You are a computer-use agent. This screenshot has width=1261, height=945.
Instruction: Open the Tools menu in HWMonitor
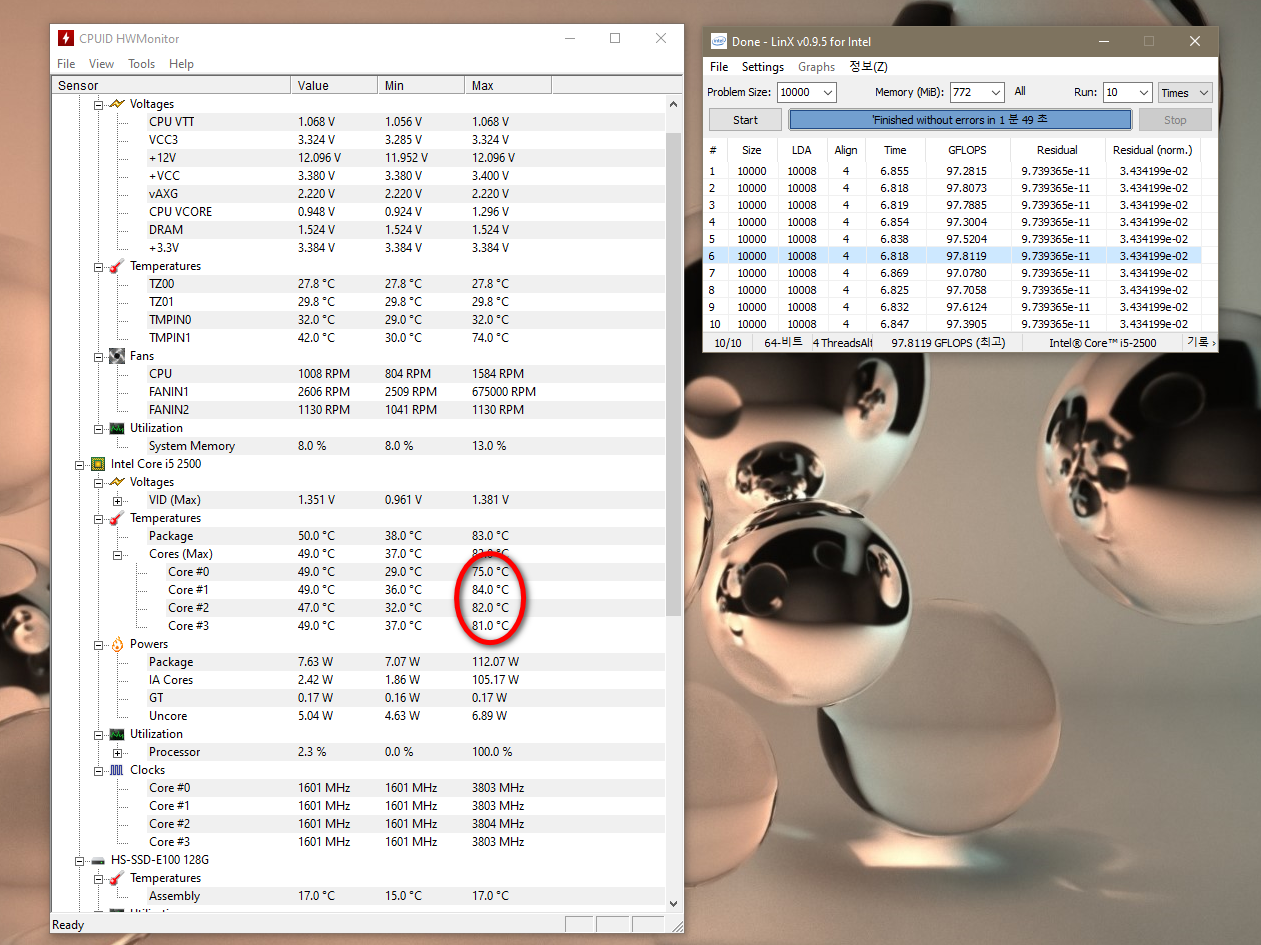141,64
